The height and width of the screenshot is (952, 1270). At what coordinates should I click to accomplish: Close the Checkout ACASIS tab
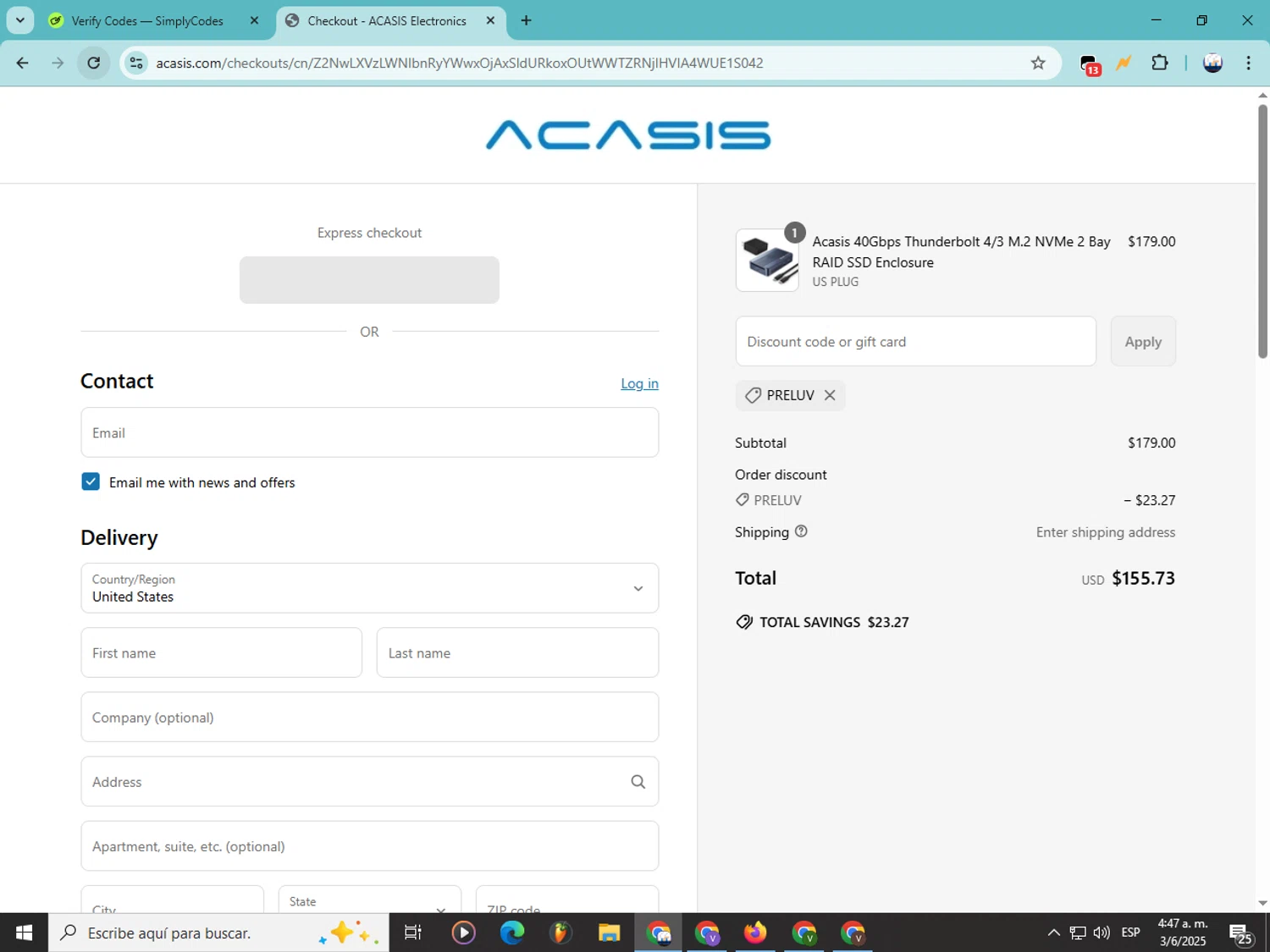pos(490,20)
